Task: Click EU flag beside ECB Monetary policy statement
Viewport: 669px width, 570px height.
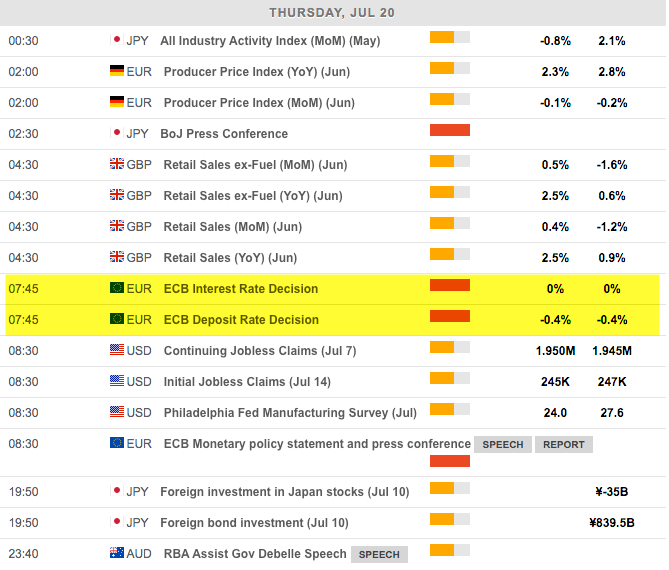Action: (x=116, y=442)
